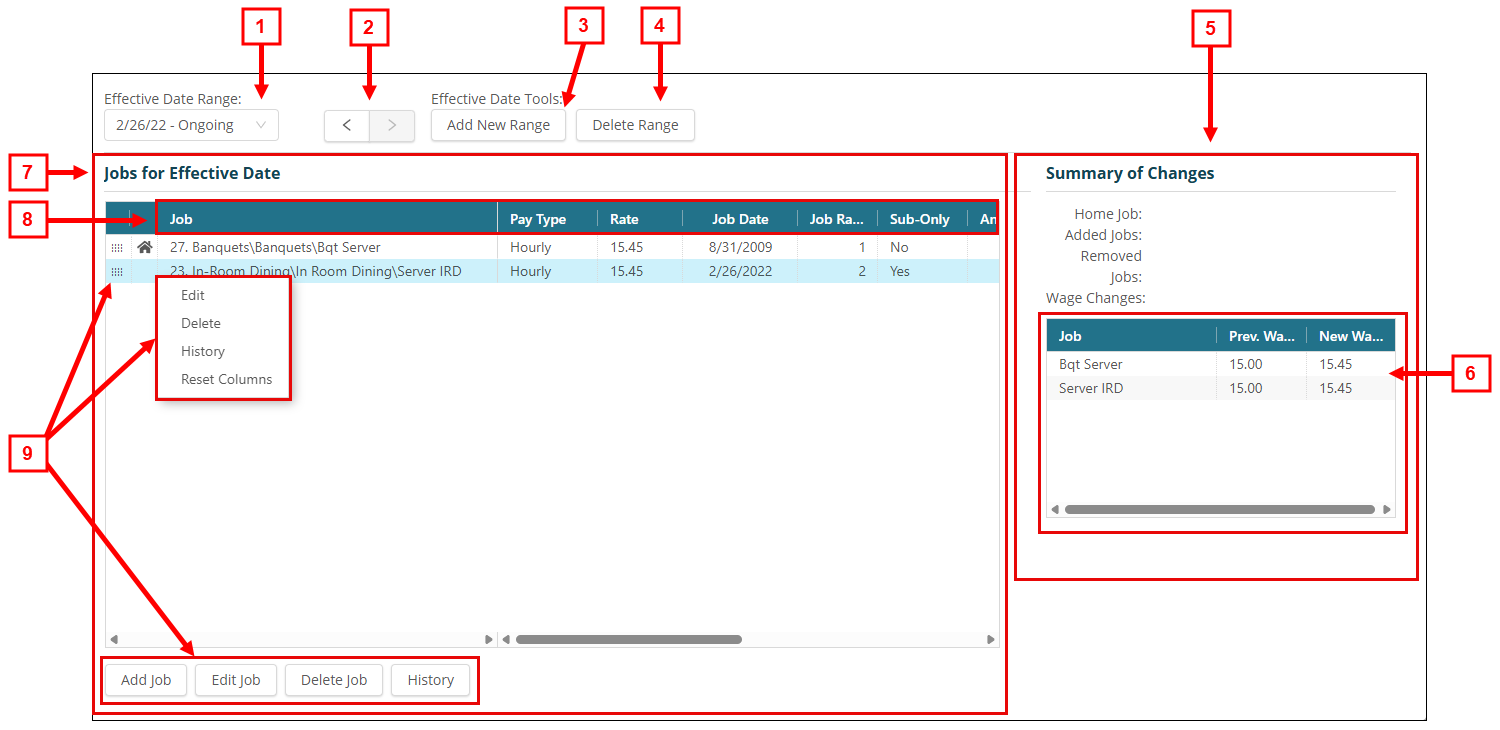Click the Delete Job button
The image size is (1500, 730).
point(334,680)
